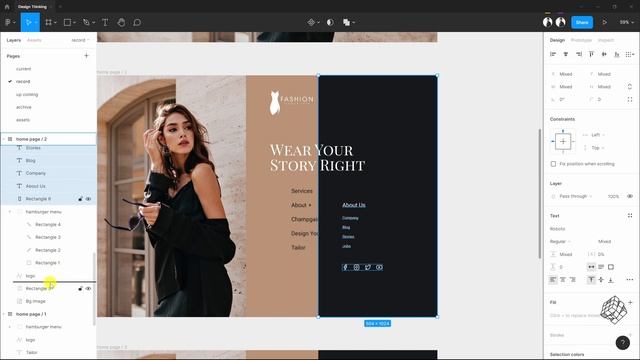Image resolution: width=640 pixels, height=360 pixels.
Task: Select Fixed size text resizing
Action: coord(611,267)
